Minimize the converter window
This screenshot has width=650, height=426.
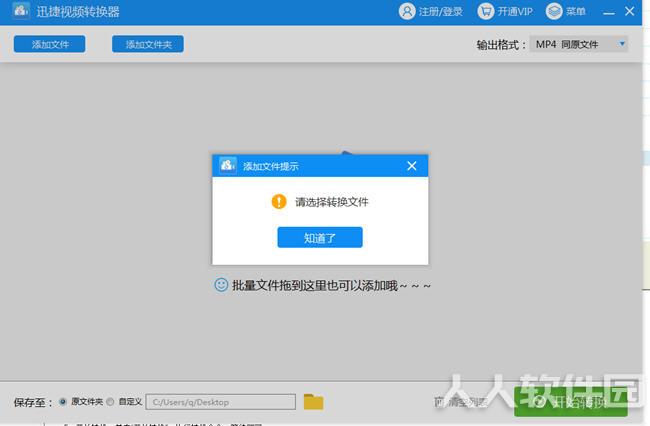609,12
